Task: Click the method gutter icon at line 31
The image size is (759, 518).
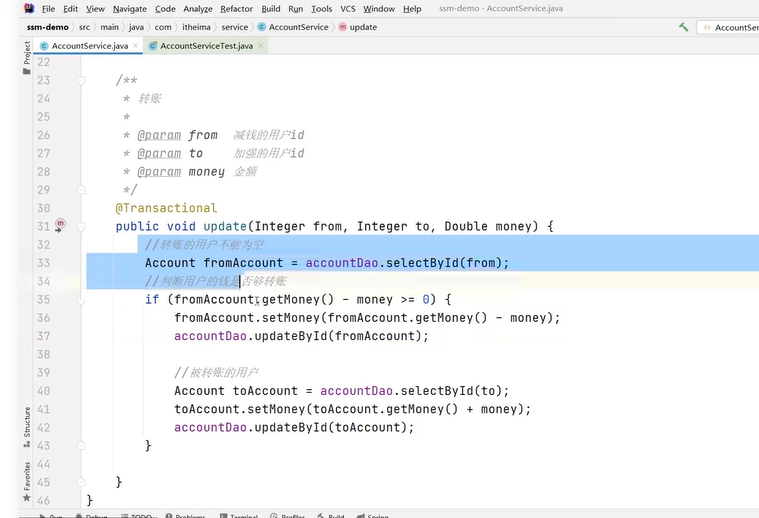Action: coord(60,225)
